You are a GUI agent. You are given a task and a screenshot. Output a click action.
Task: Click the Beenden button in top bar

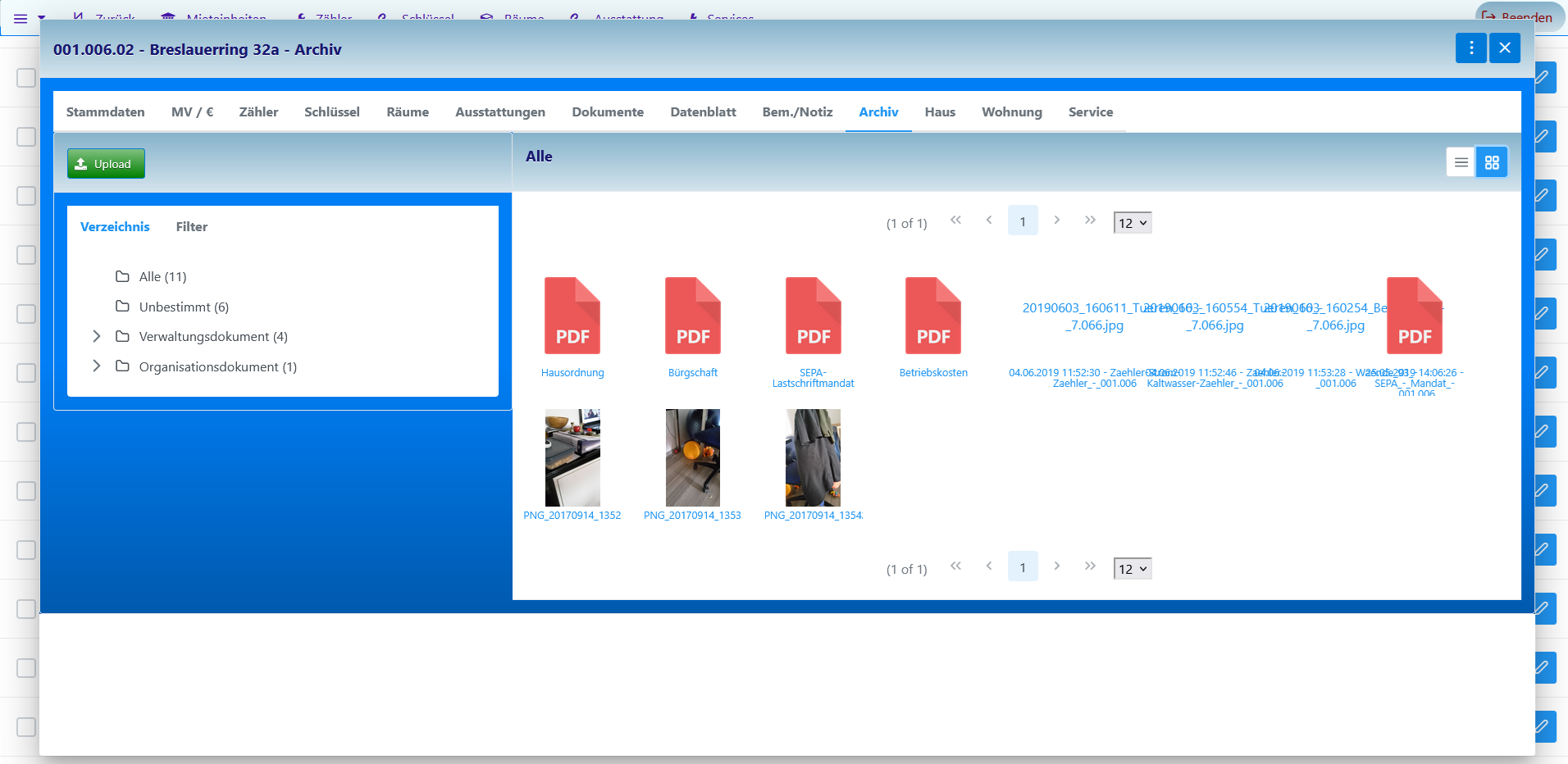1519,16
